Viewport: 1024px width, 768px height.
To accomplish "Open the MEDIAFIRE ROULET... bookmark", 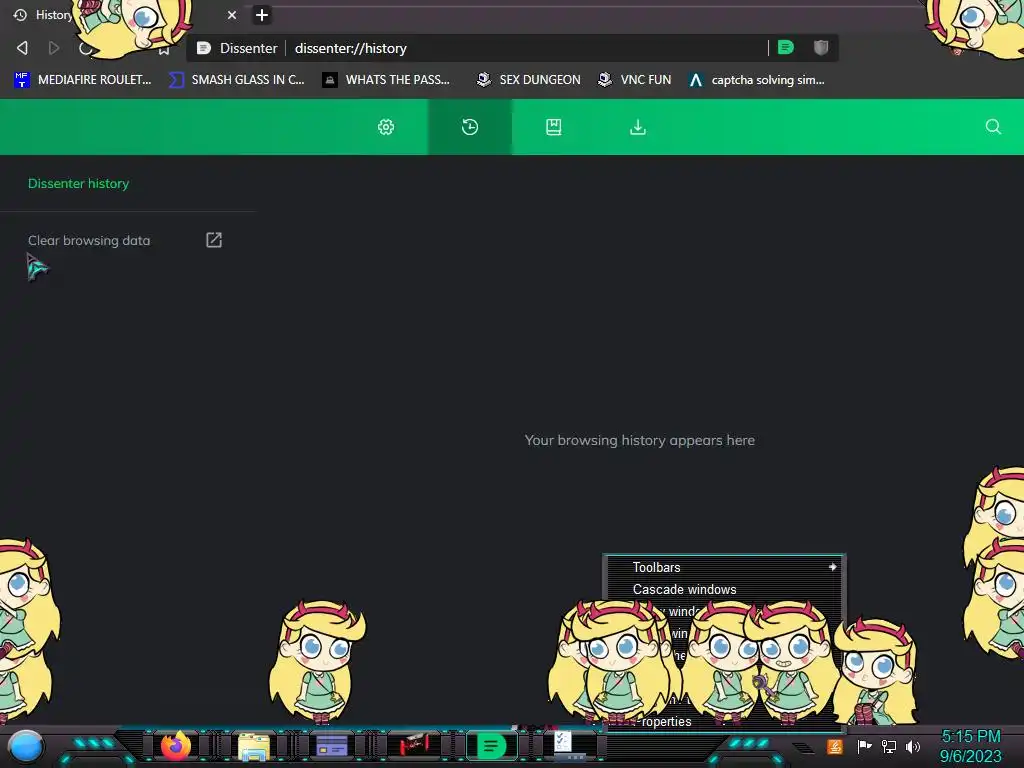I will tap(82, 80).
